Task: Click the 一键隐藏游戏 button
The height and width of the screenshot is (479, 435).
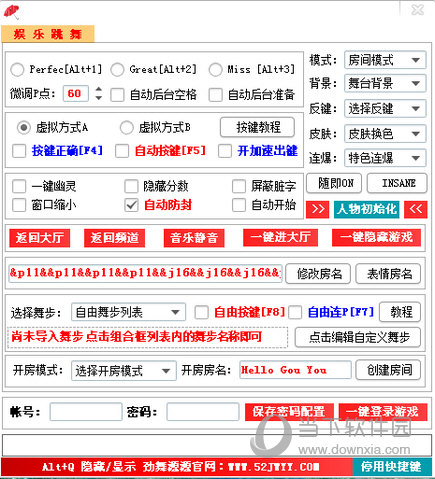Action: 376,238
